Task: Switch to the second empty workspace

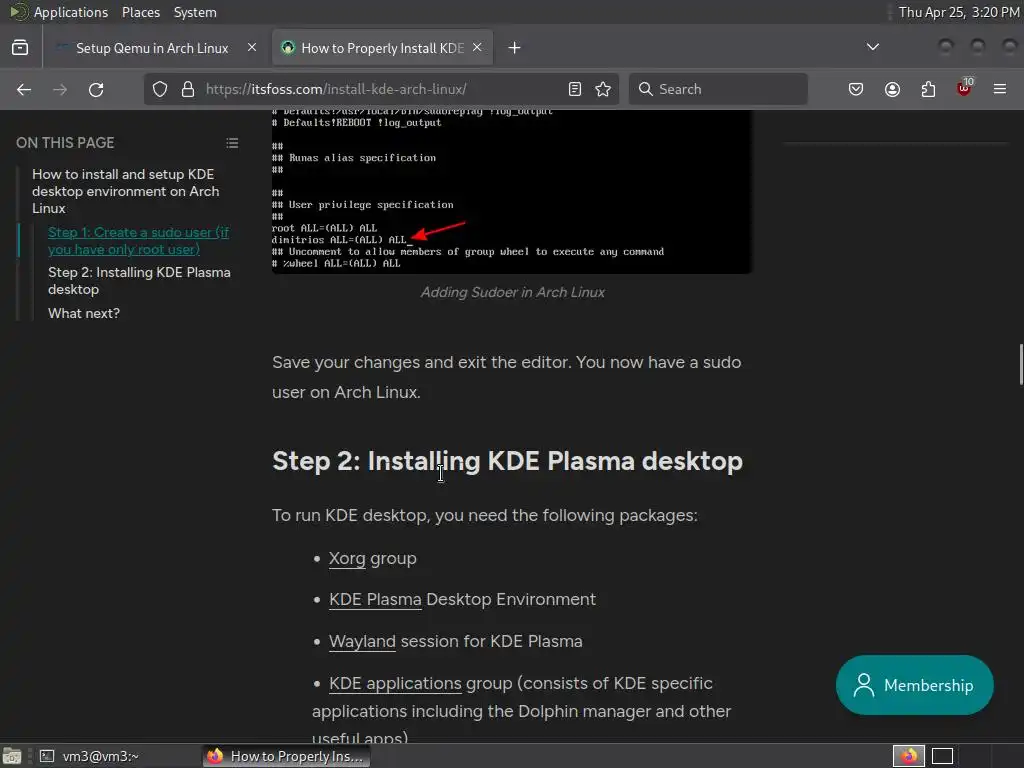Action: coord(942,756)
